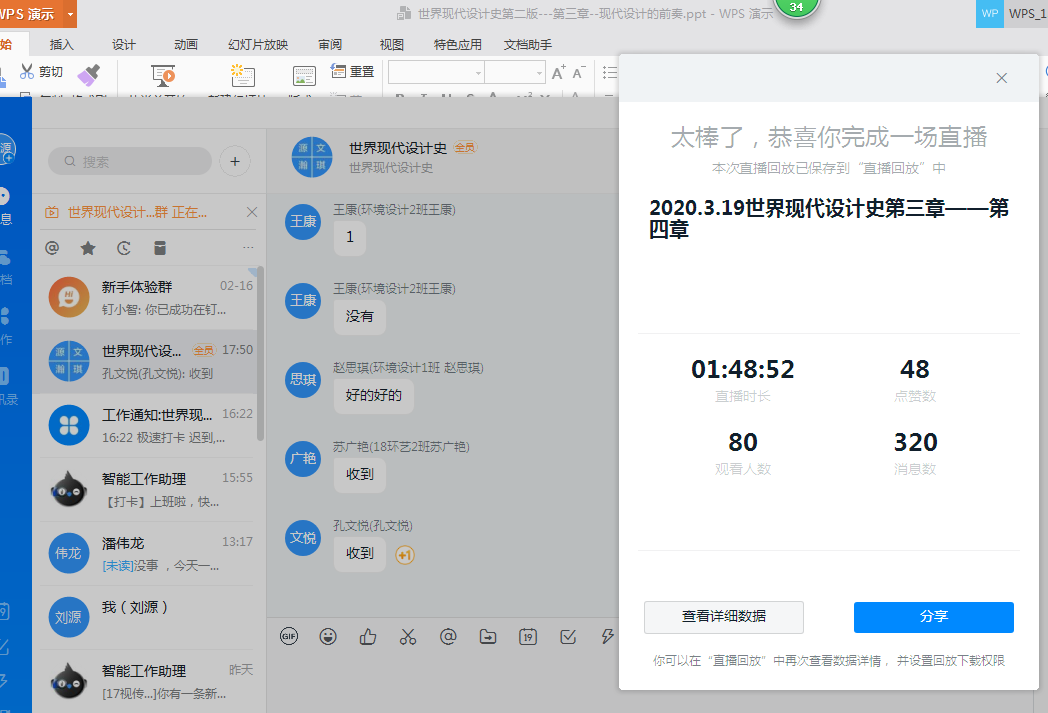Viewport: 1048px width, 713px height.
Task: Open the WPS 演示 application menu dropdown arrow
Action: point(69,14)
